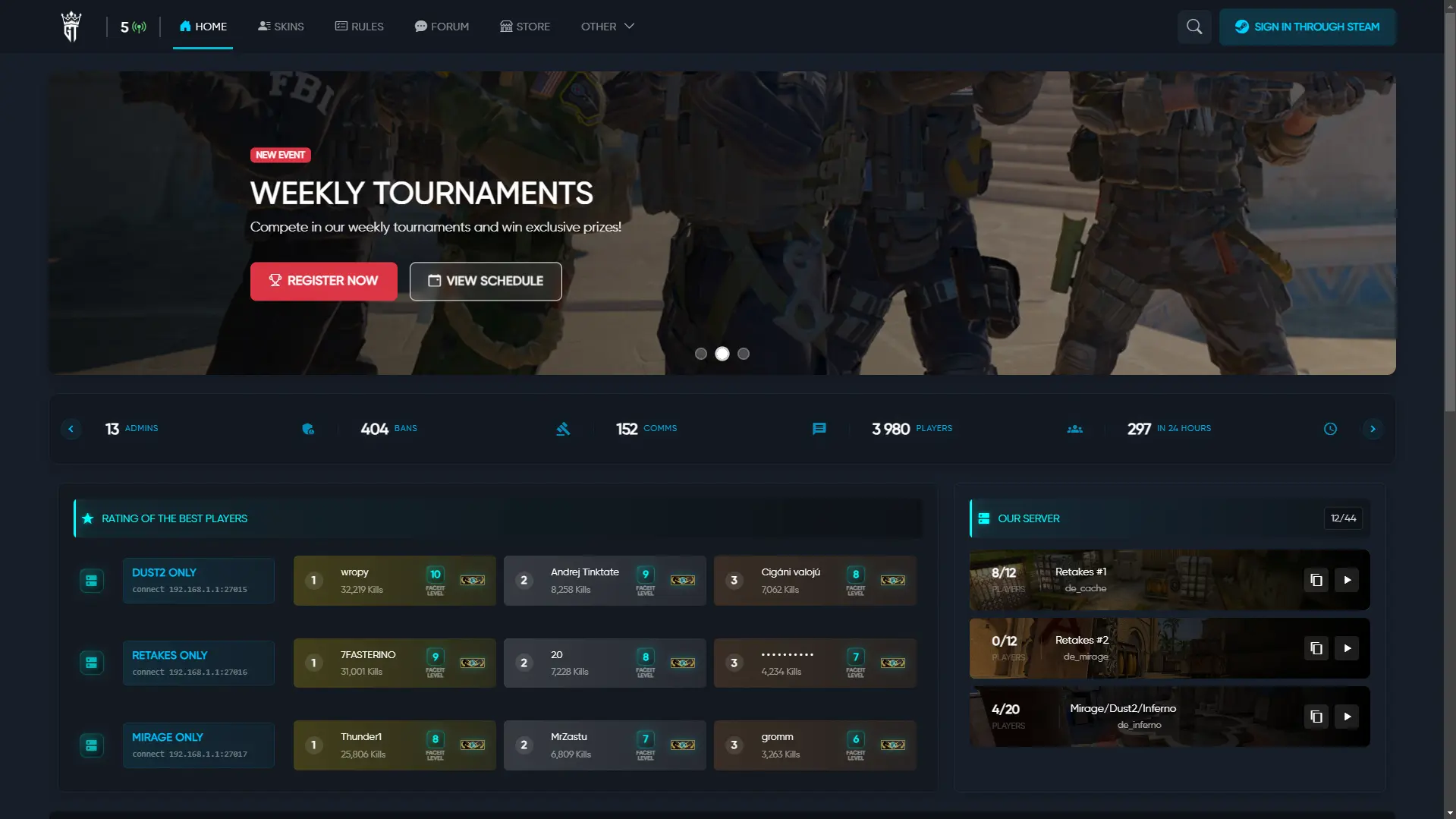Click the server icon next to MIRAGE ONLY

[92, 745]
